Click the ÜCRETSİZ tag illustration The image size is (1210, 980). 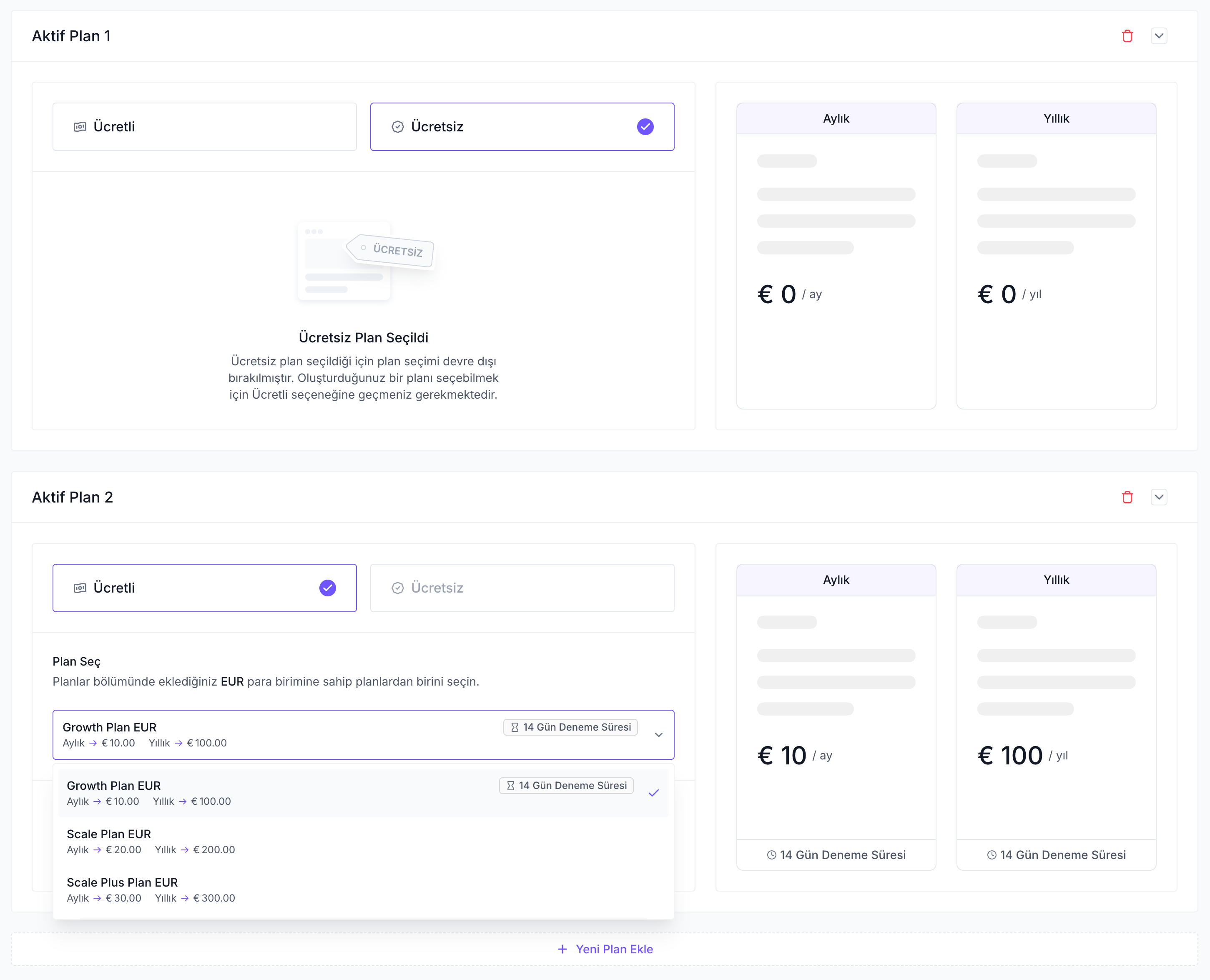[391, 250]
